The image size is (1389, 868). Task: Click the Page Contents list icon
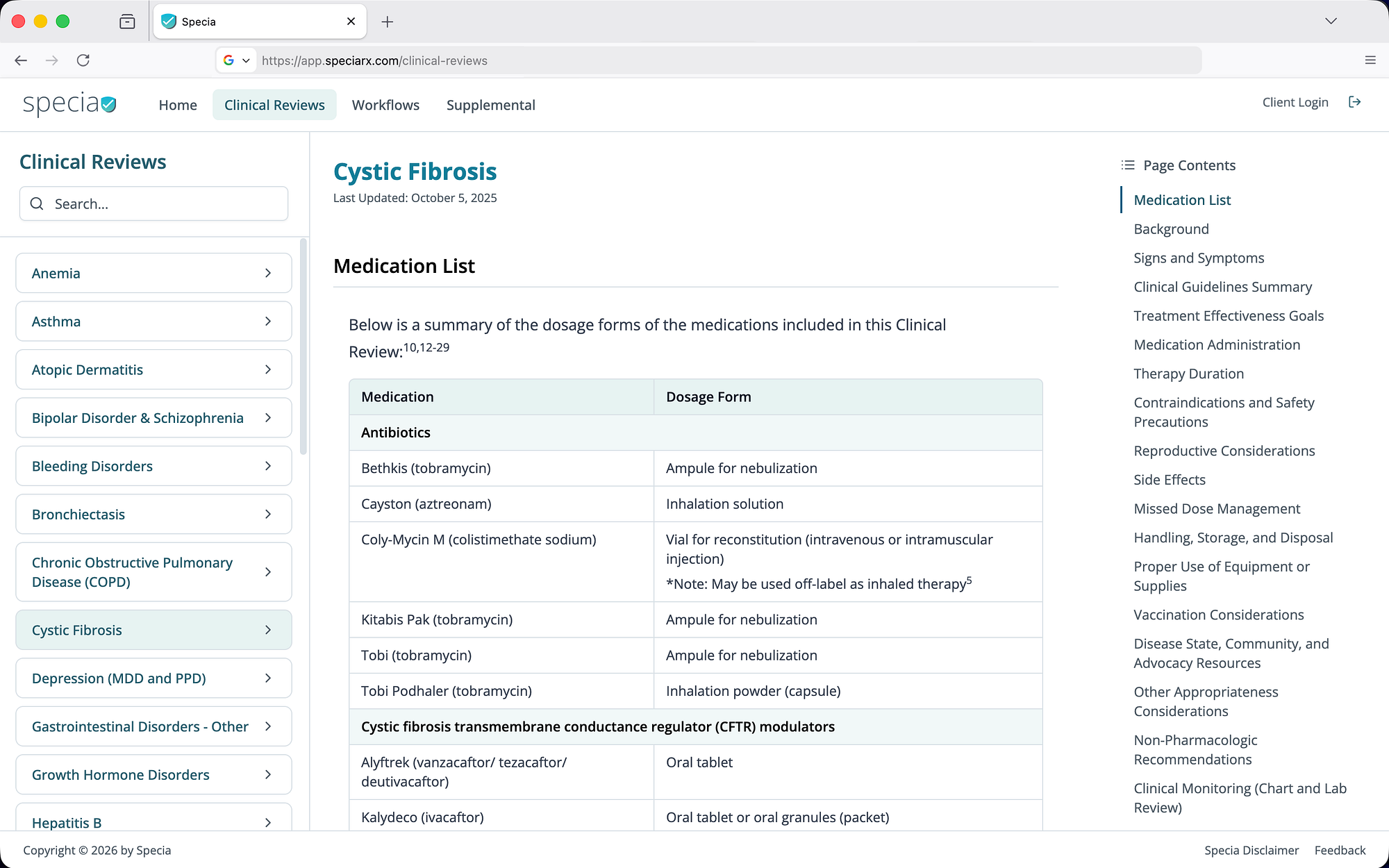[x=1128, y=165]
